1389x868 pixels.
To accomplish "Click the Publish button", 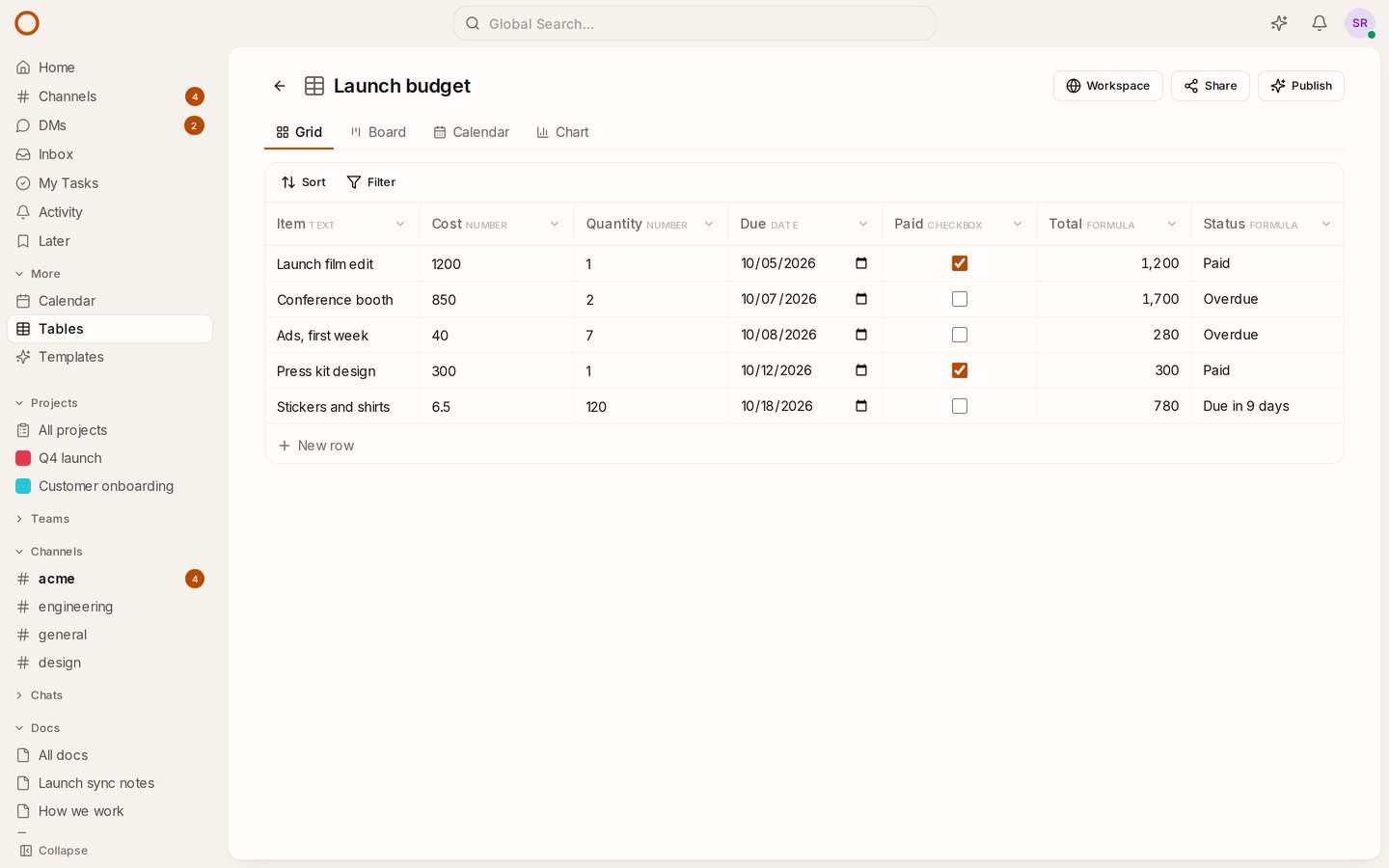I will [x=1301, y=86].
